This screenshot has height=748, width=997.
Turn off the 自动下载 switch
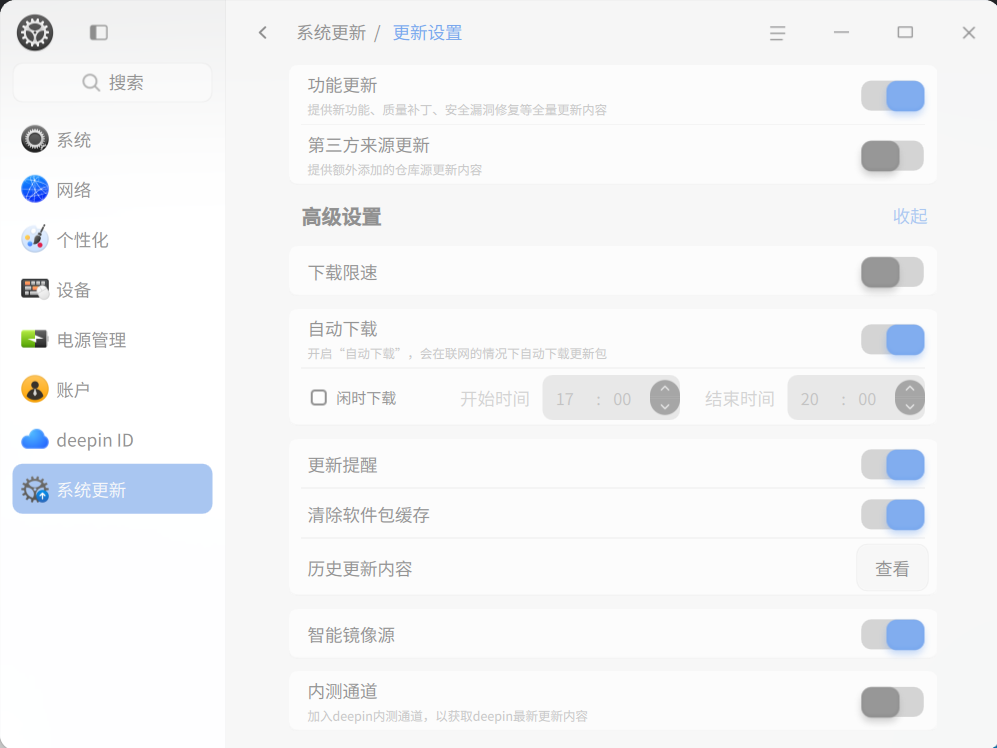[892, 340]
